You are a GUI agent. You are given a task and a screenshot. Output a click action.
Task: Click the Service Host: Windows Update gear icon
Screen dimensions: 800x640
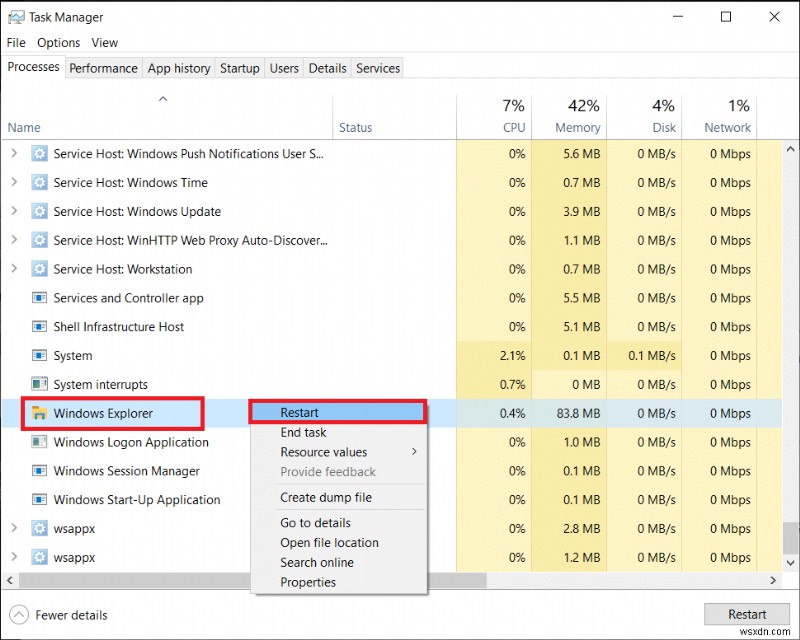(x=38, y=211)
